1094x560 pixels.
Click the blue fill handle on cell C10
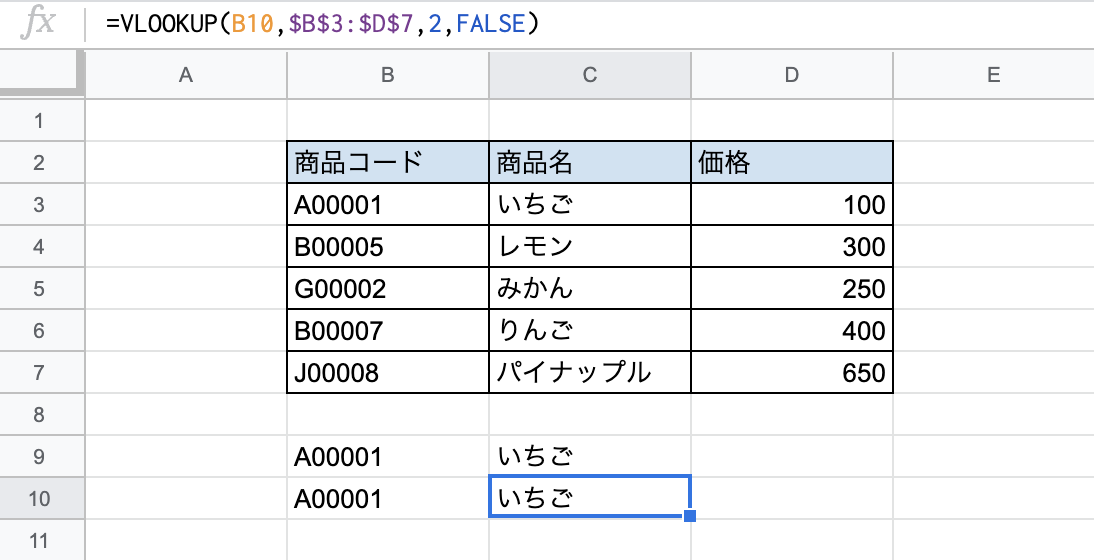[690, 516]
